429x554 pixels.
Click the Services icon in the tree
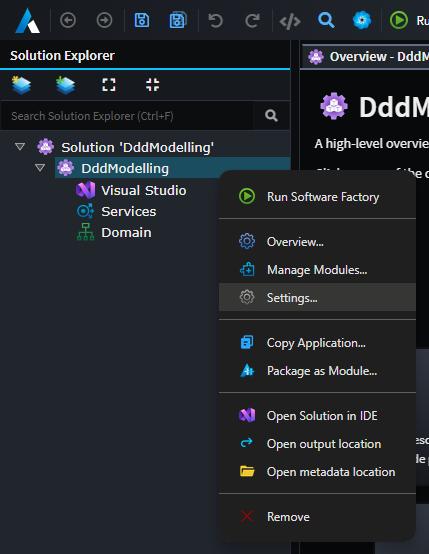coord(86,211)
